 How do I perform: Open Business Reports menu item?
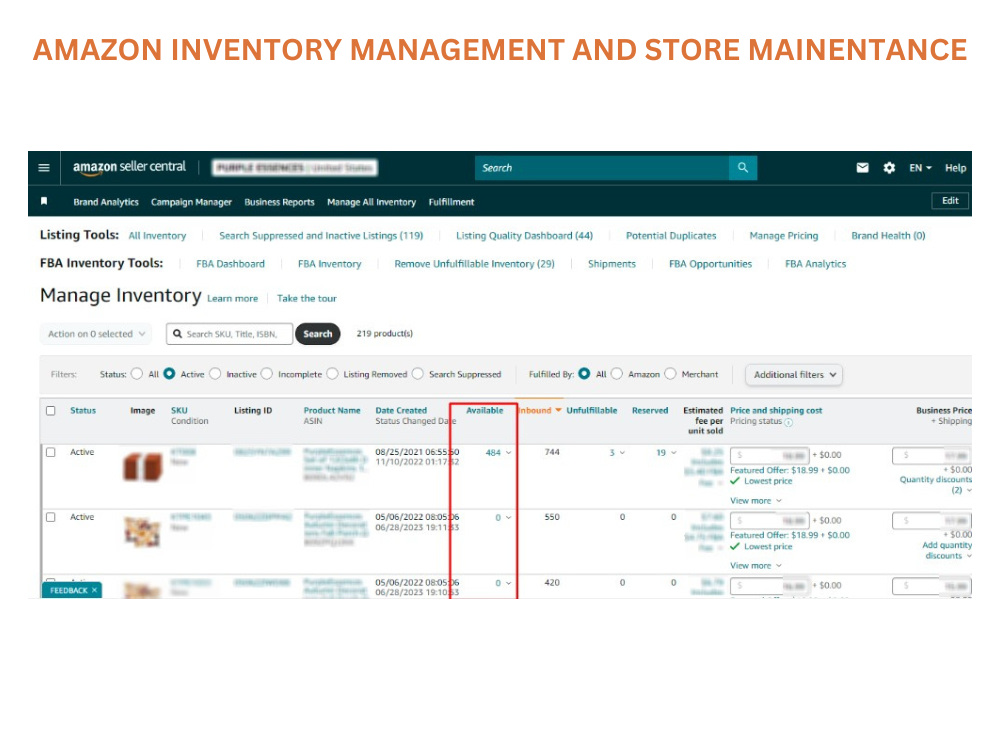click(x=279, y=202)
